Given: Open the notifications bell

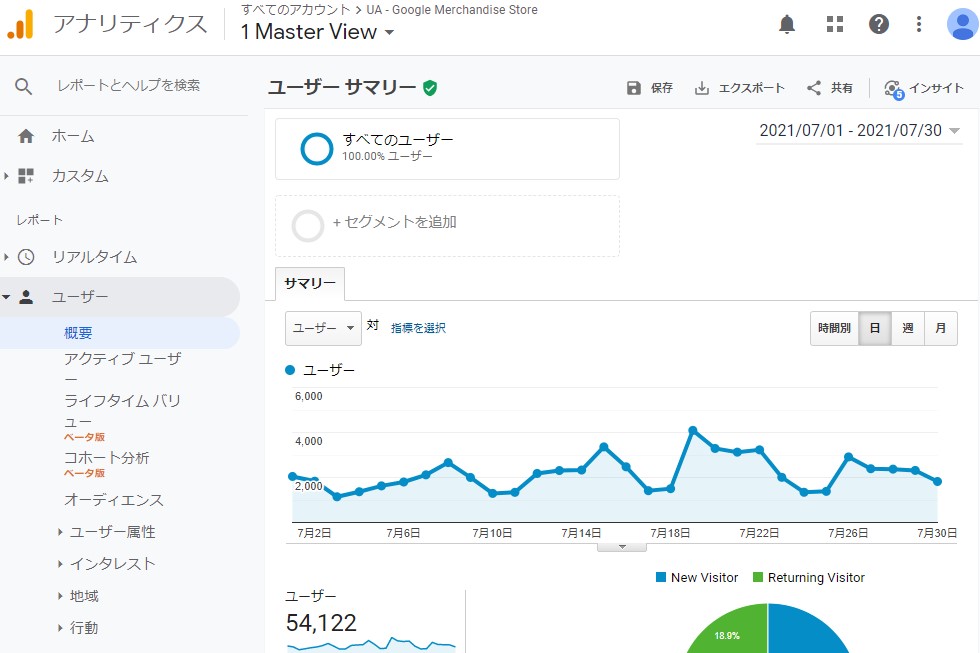Looking at the screenshot, I should (x=787, y=24).
